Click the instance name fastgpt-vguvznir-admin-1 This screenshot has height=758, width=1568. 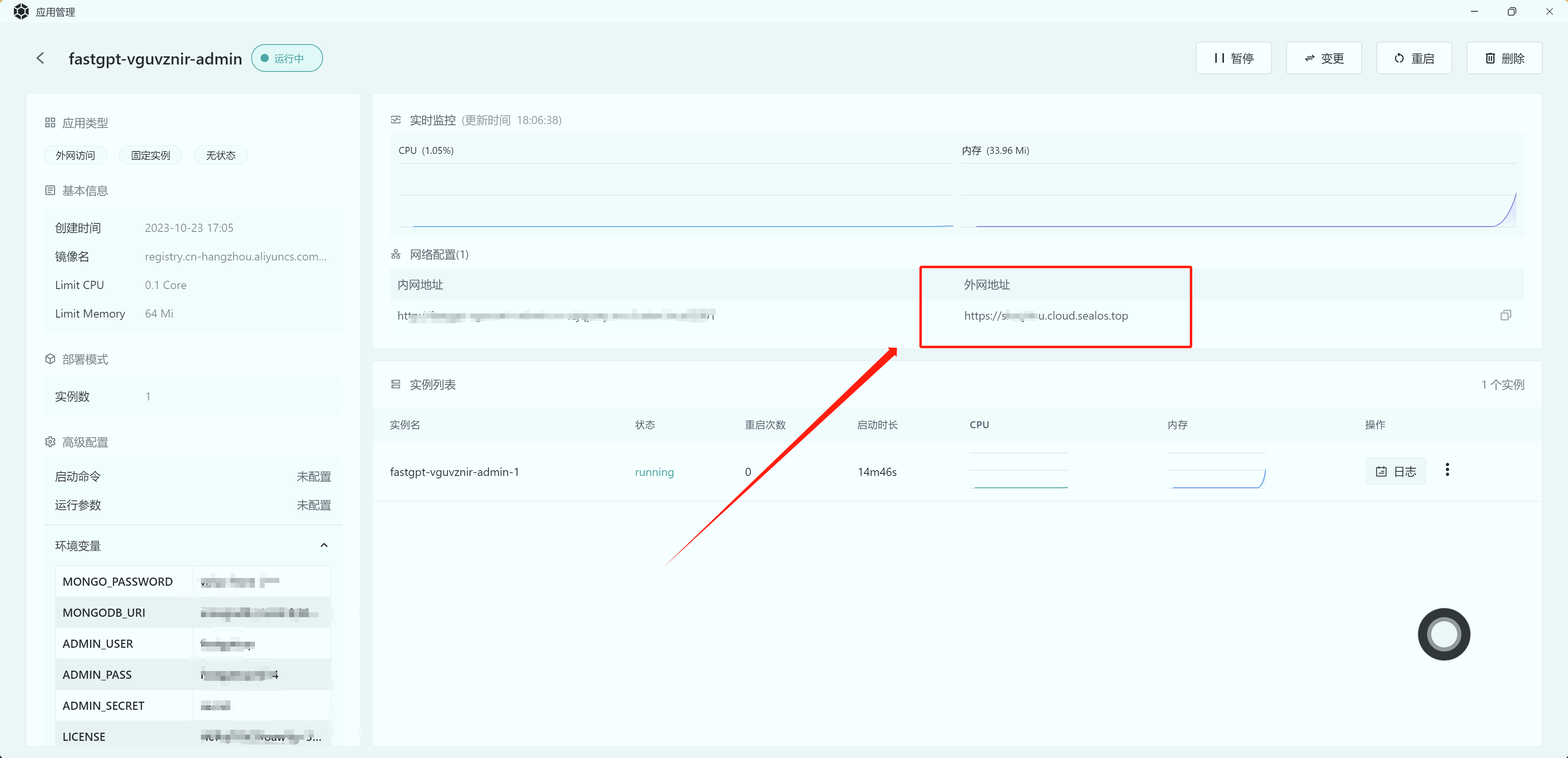(454, 472)
